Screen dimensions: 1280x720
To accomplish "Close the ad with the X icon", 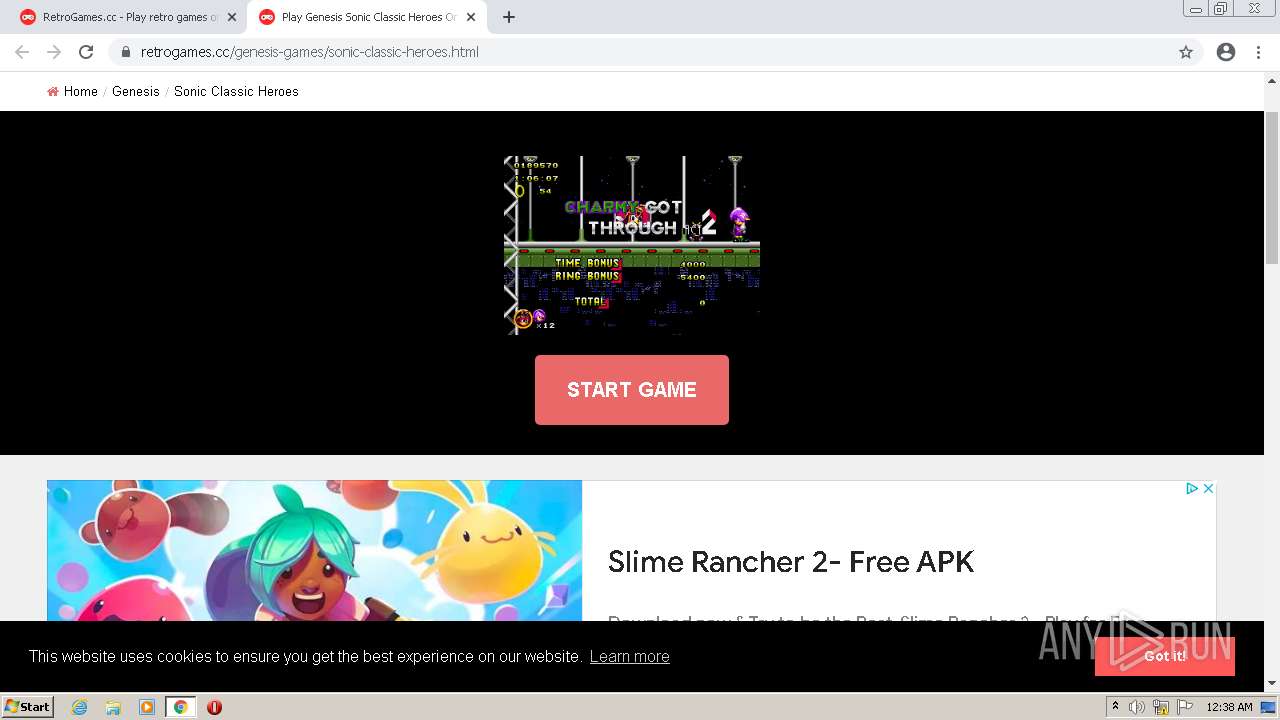I will coord(1208,489).
